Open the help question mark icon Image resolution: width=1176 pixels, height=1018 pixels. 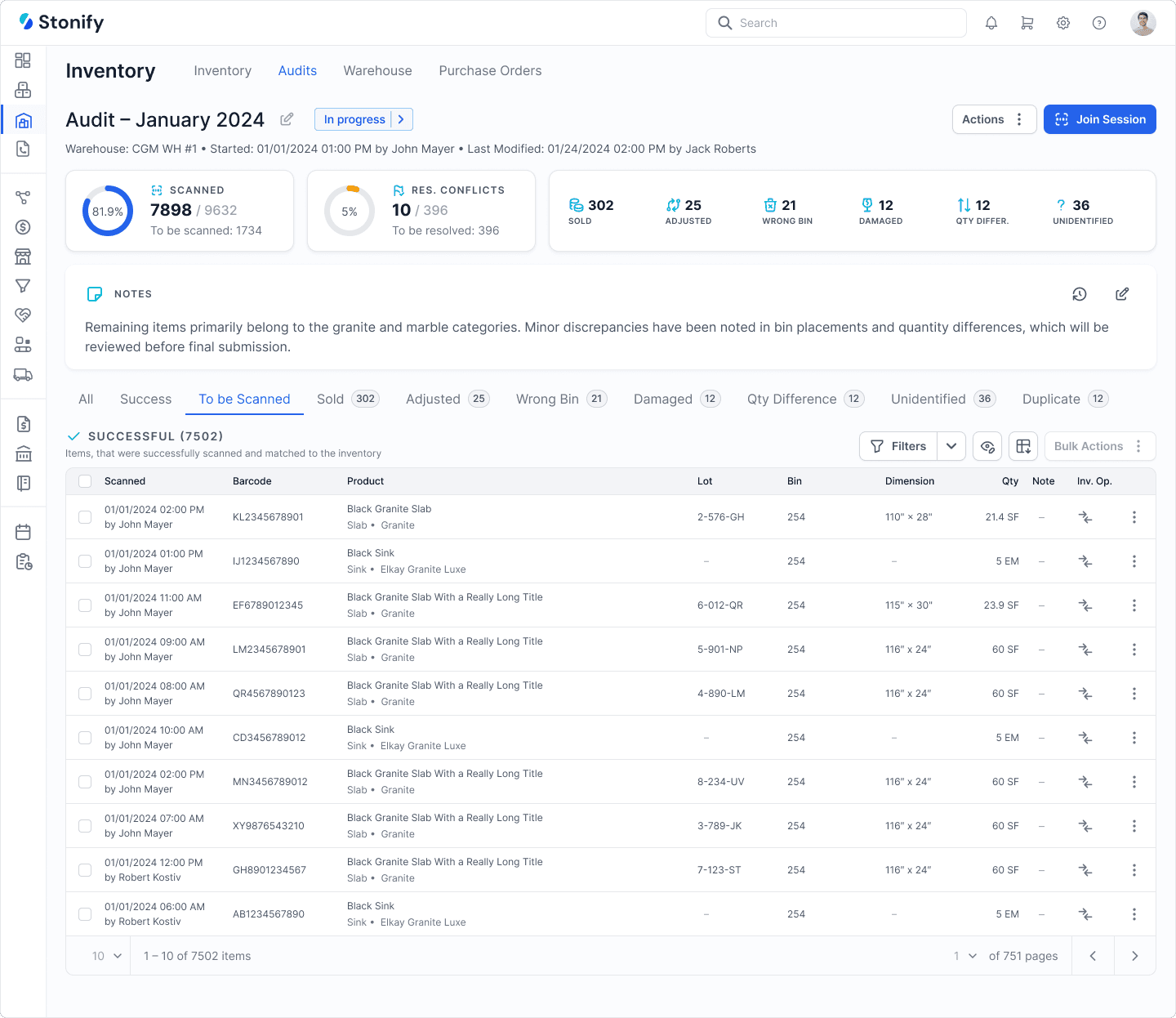[x=1099, y=23]
